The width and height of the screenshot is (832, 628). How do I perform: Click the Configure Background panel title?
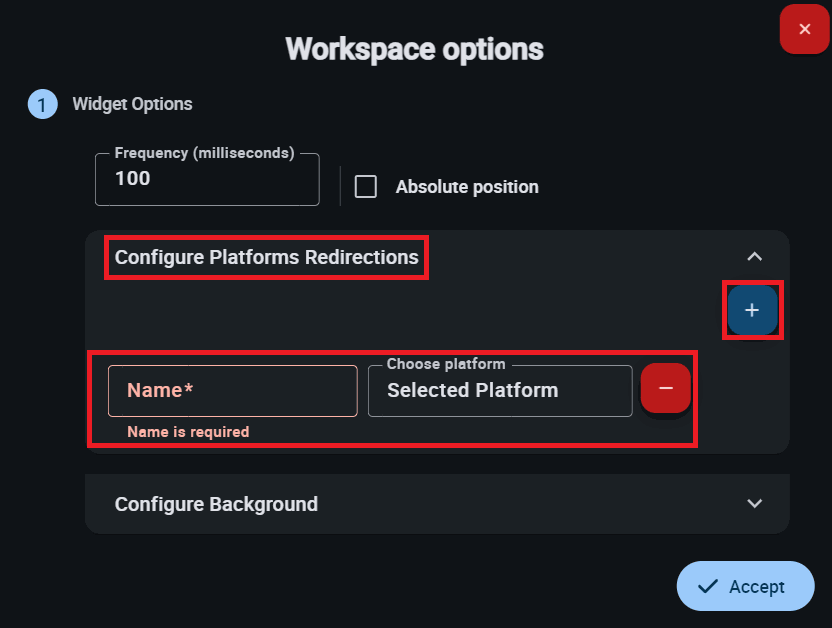point(216,504)
